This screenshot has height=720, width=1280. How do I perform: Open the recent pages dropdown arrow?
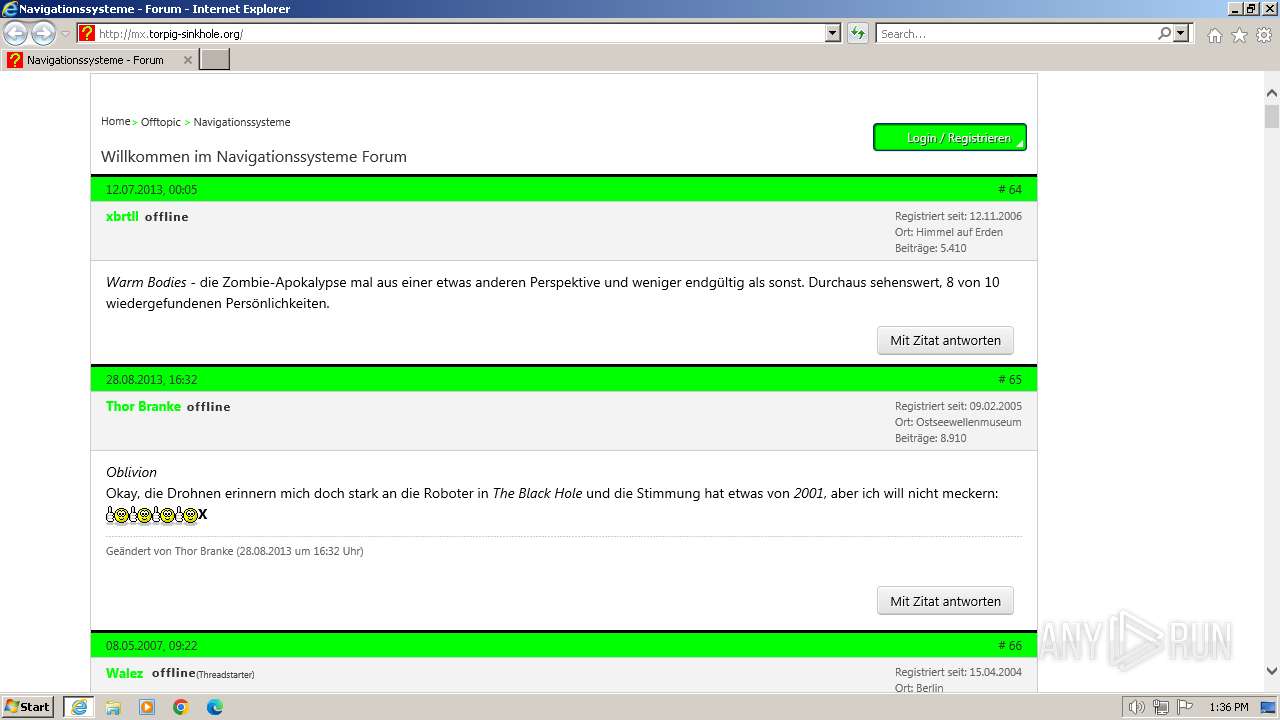[x=66, y=34]
